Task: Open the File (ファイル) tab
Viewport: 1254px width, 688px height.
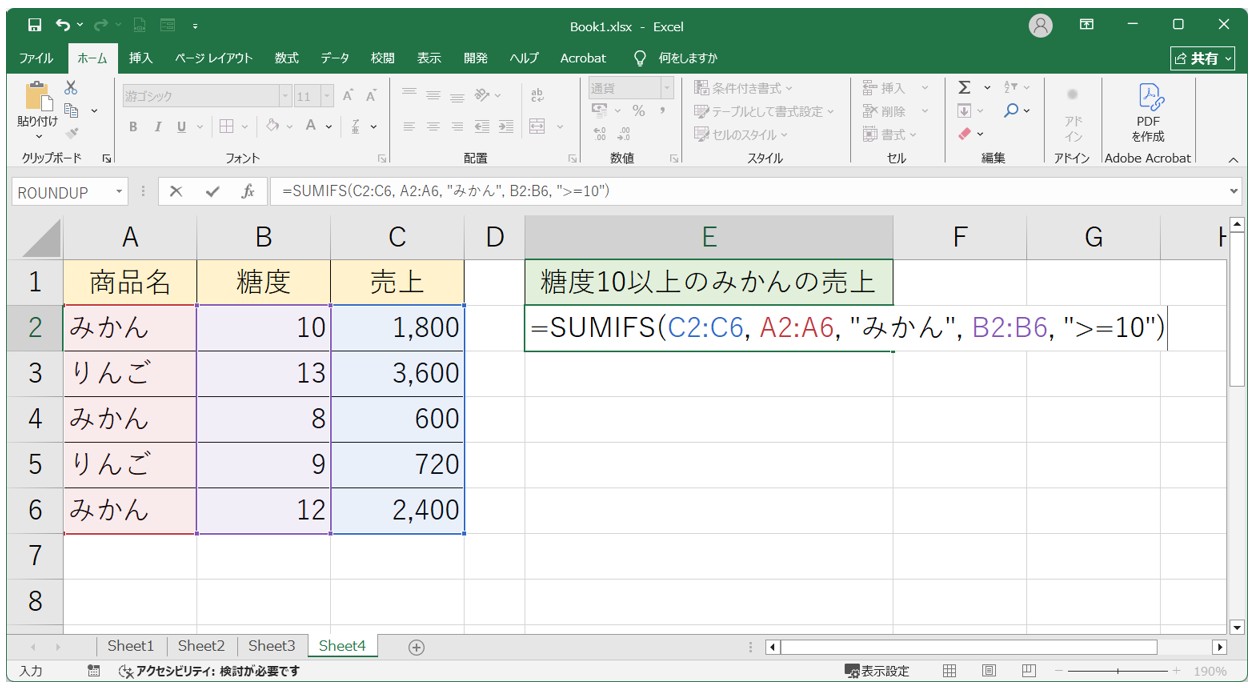Action: click(x=37, y=58)
